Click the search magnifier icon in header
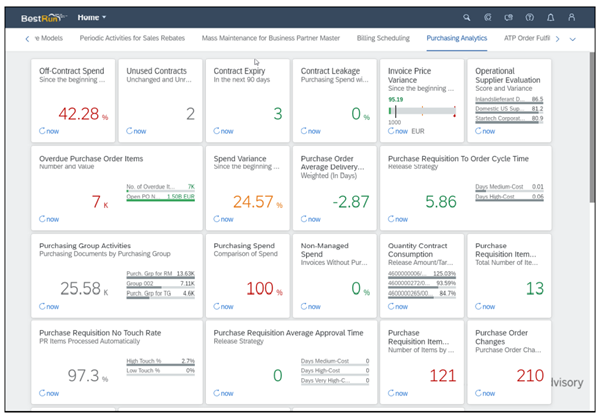 point(466,17)
